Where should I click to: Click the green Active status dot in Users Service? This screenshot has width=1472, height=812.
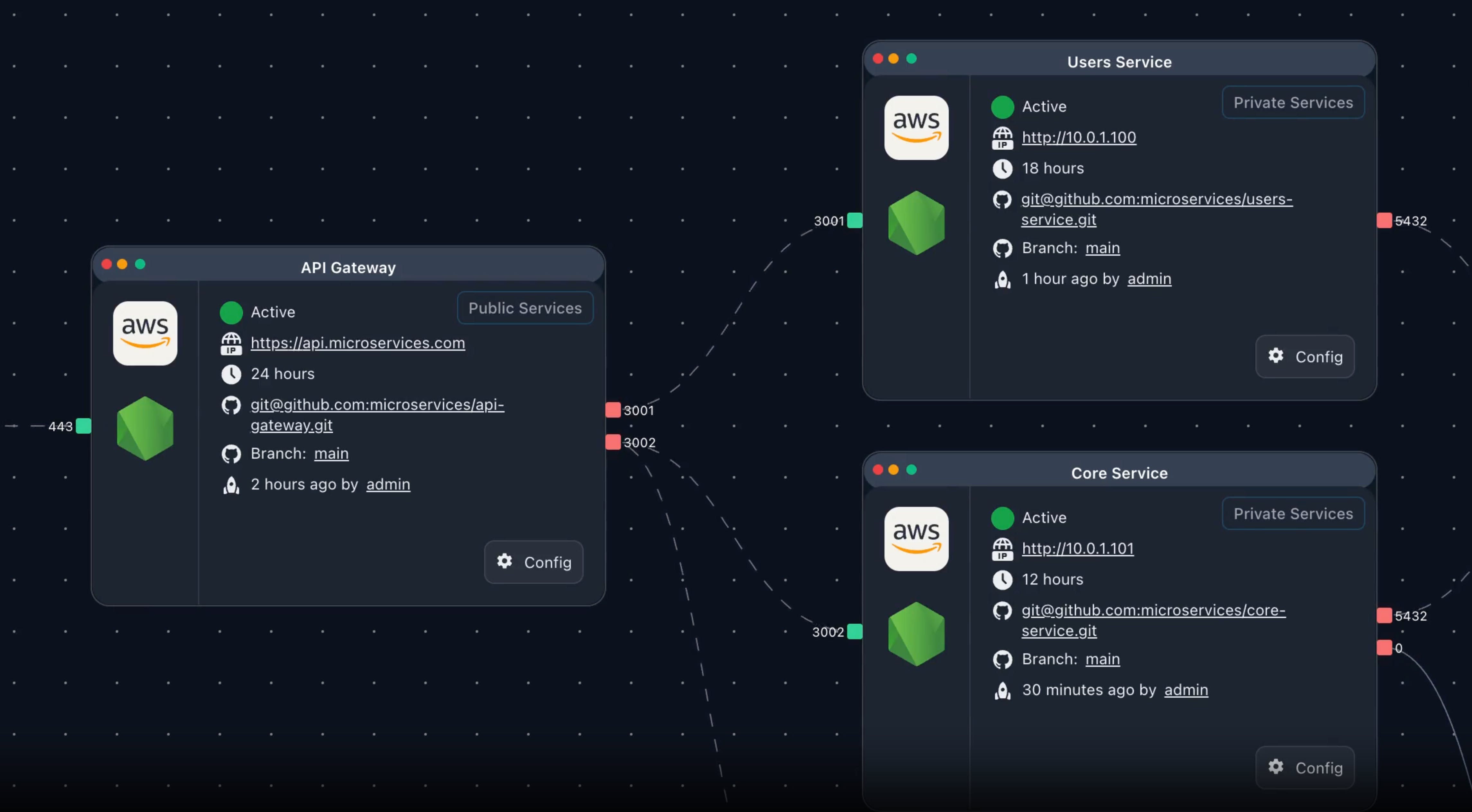[x=1002, y=107]
